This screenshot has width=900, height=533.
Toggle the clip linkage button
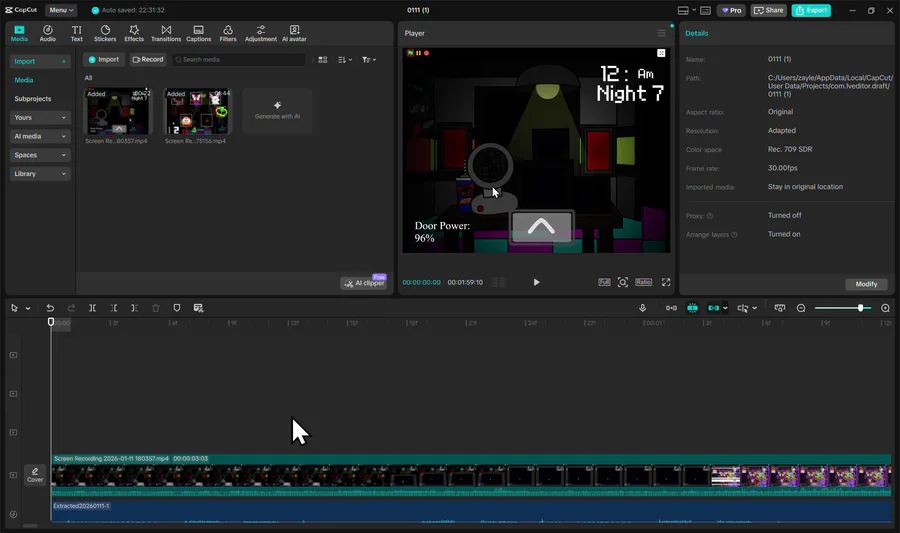[x=713, y=308]
